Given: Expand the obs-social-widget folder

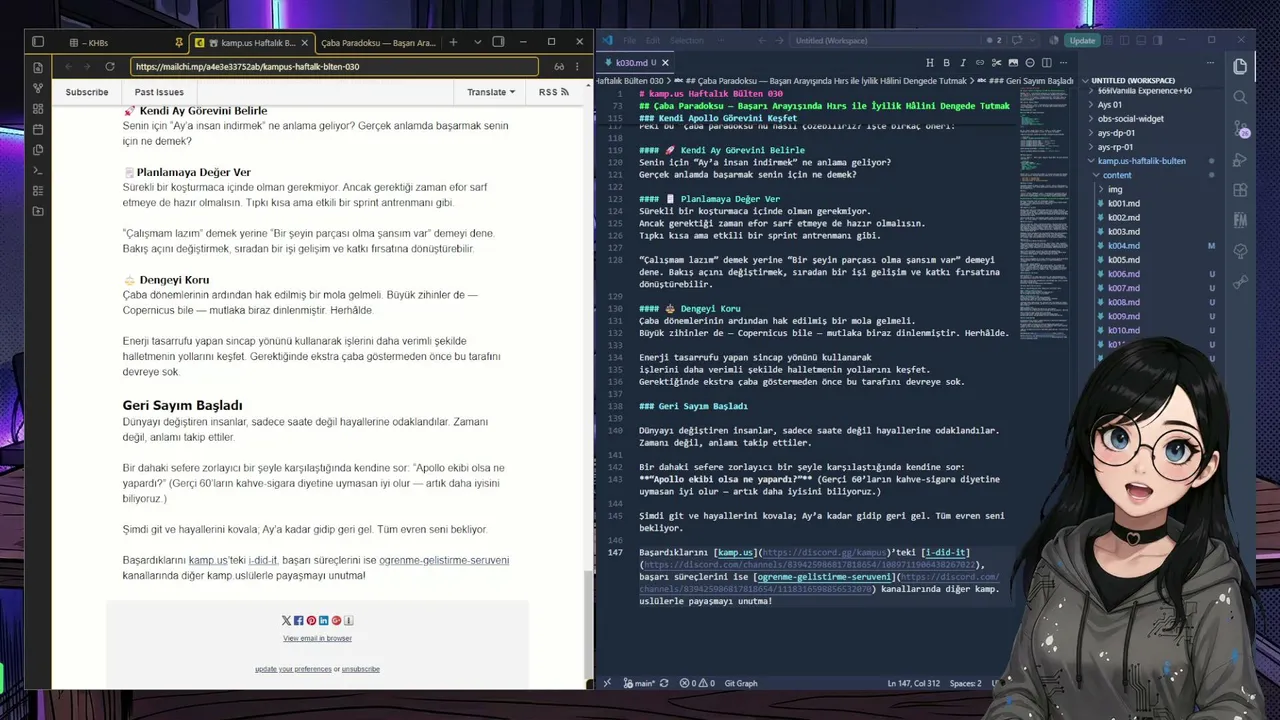Looking at the screenshot, I should click(x=1131, y=118).
